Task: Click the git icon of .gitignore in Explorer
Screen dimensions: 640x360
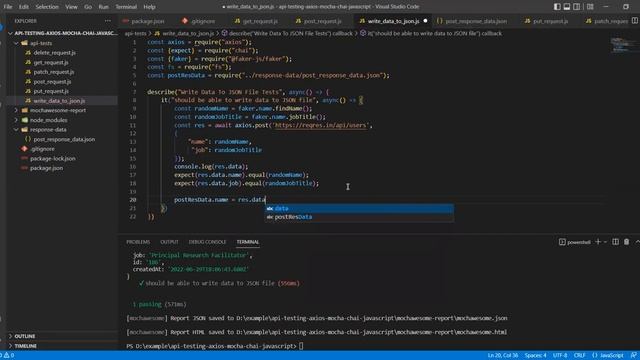Action: pyautogui.click(x=24, y=149)
